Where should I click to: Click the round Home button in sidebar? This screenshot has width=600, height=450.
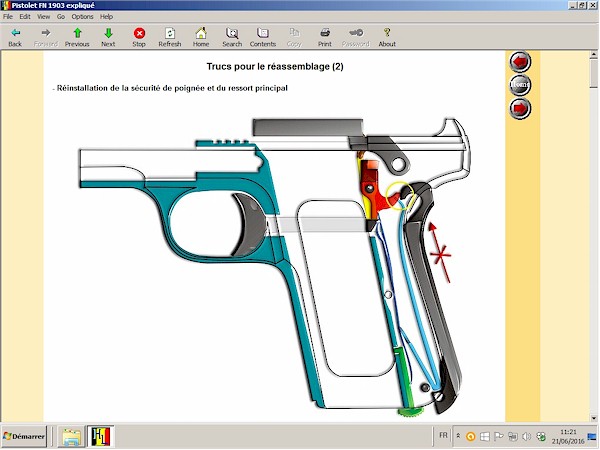click(520, 85)
